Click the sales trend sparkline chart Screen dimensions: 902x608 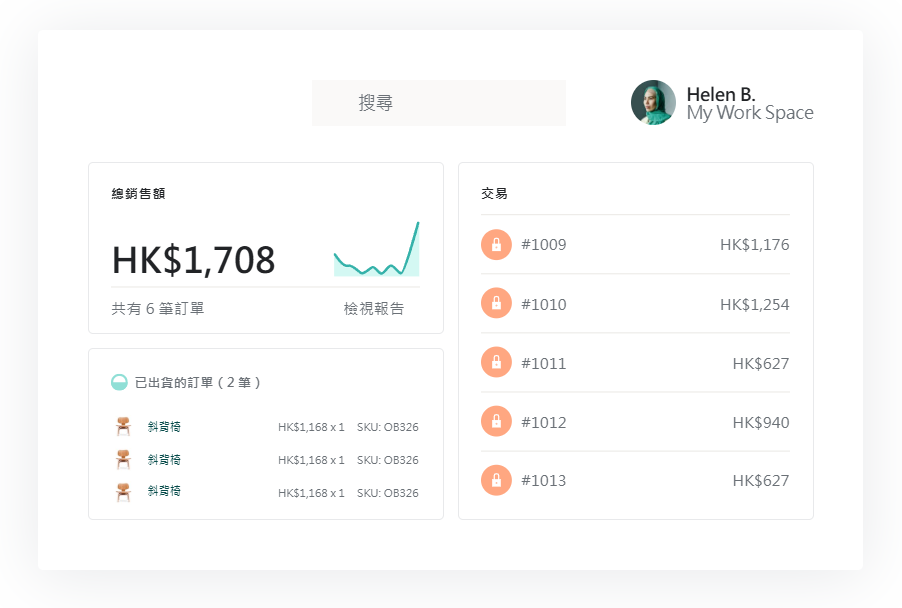coord(377,248)
